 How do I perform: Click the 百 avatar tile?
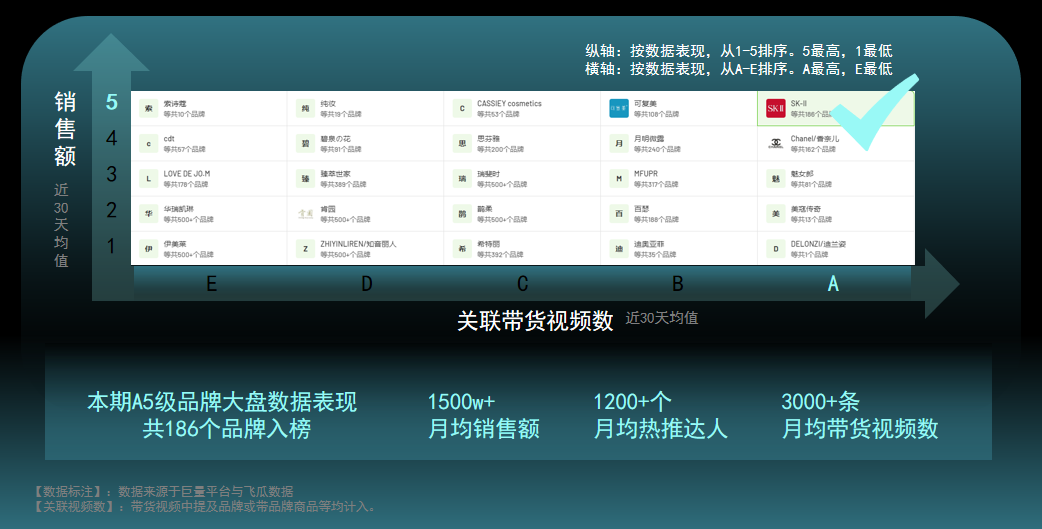tap(619, 214)
